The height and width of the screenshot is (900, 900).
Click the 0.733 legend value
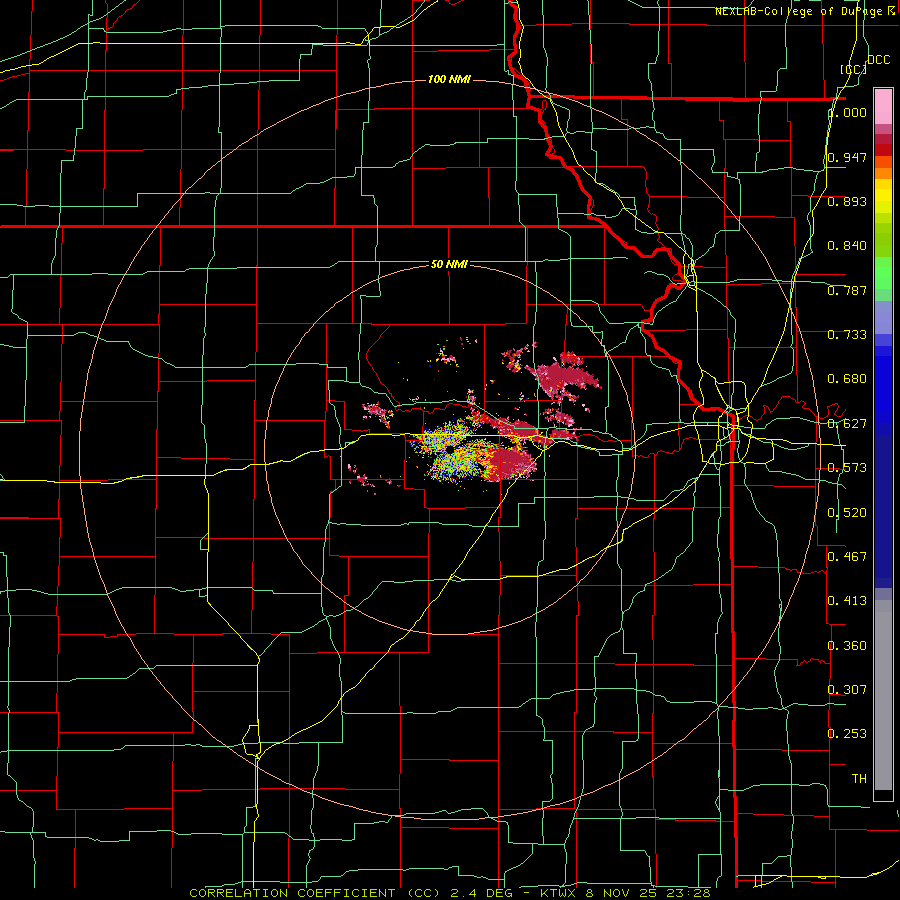tap(847, 335)
